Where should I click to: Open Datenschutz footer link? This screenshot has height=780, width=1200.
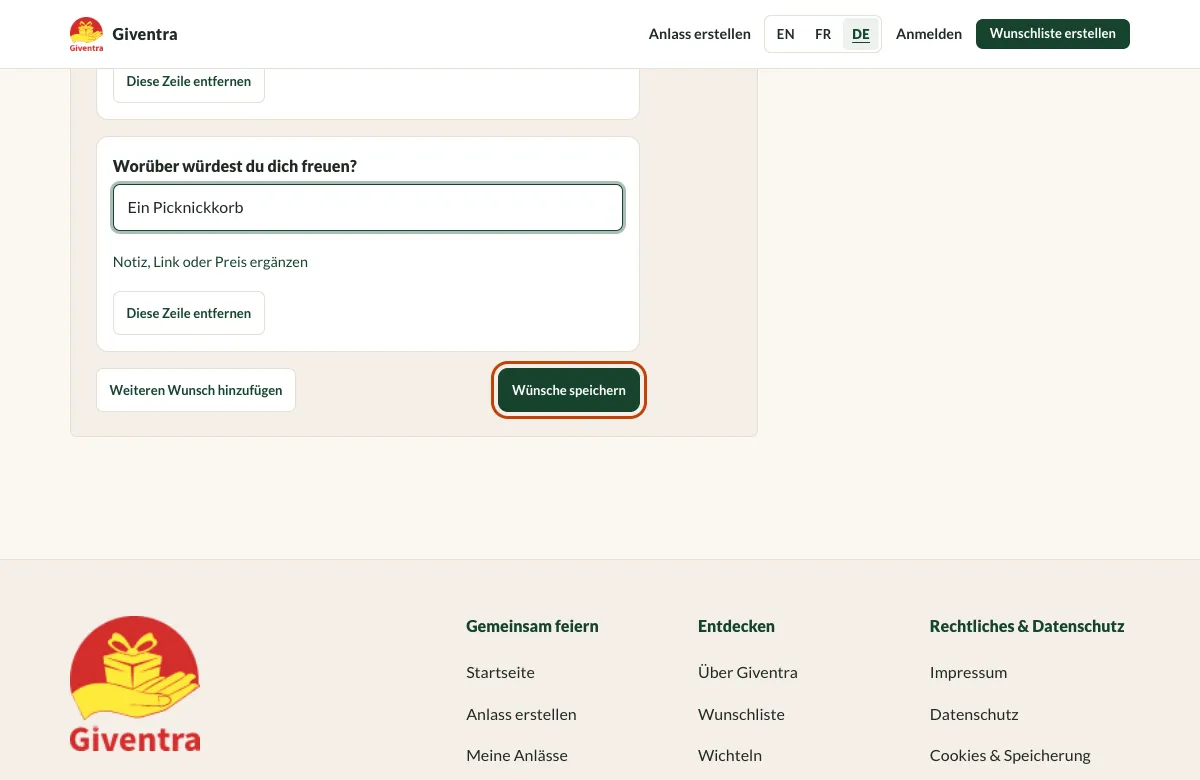[x=974, y=714]
